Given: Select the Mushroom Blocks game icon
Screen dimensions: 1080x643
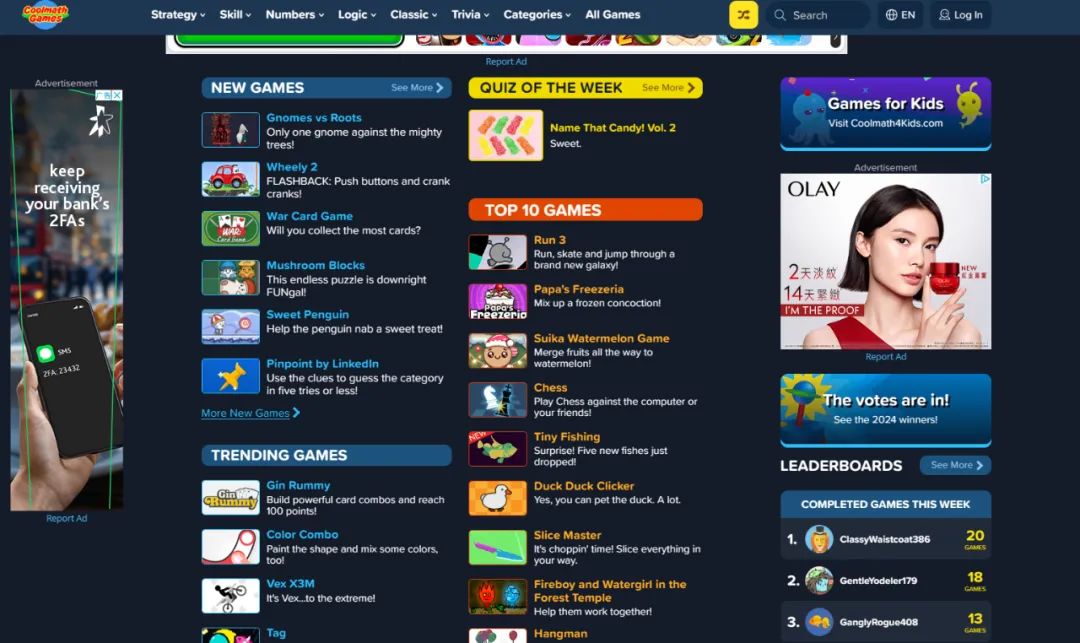Looking at the screenshot, I should (231, 277).
